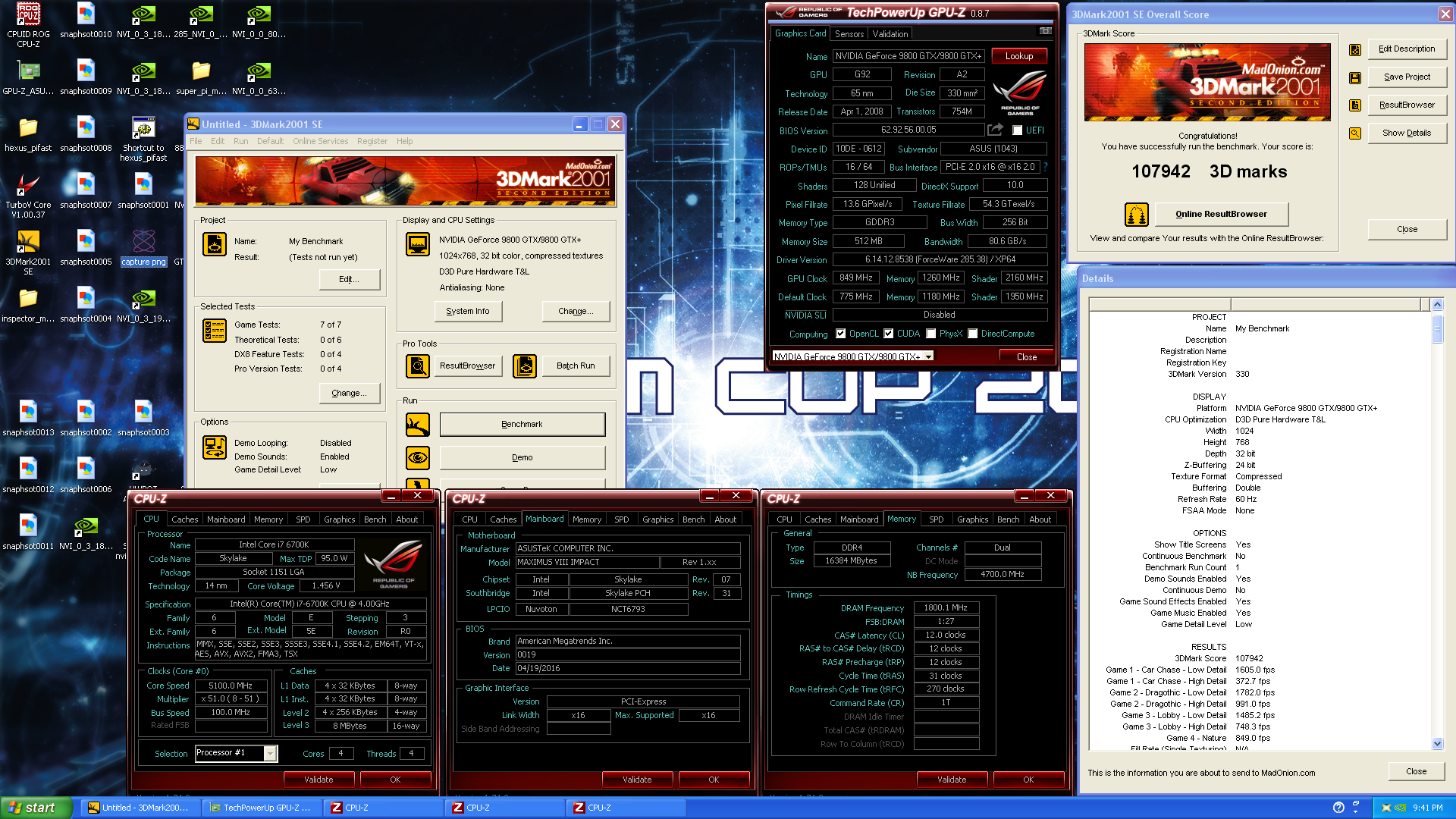Open the Help menu in 3DMark2001
Screen dimensions: 1456x819
(405, 141)
